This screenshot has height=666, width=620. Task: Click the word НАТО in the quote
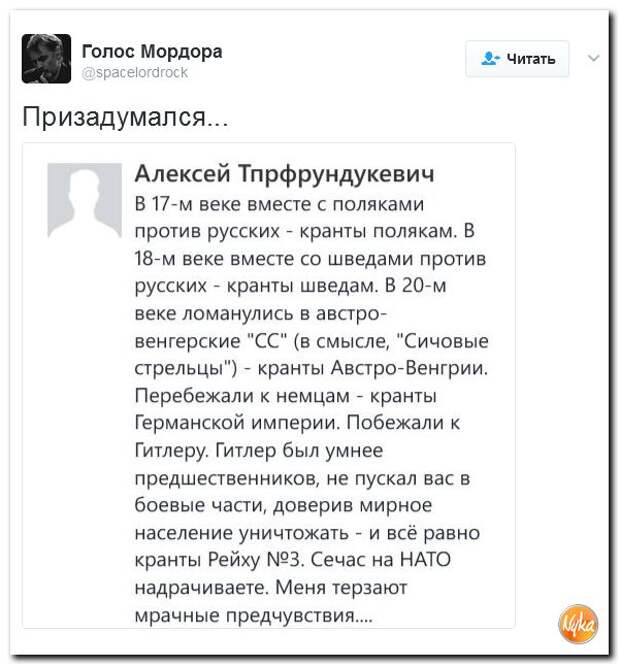coord(426,559)
